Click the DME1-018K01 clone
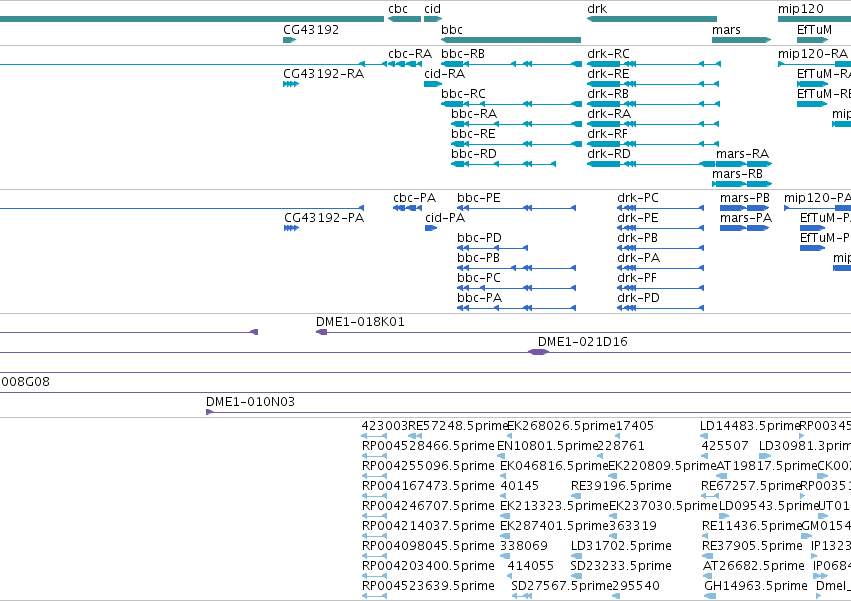 click(x=583, y=332)
